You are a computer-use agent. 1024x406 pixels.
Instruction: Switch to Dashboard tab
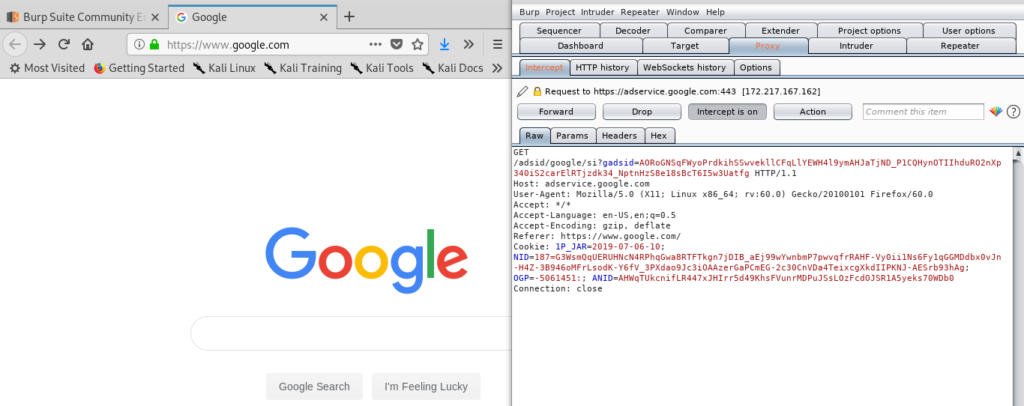coord(581,46)
